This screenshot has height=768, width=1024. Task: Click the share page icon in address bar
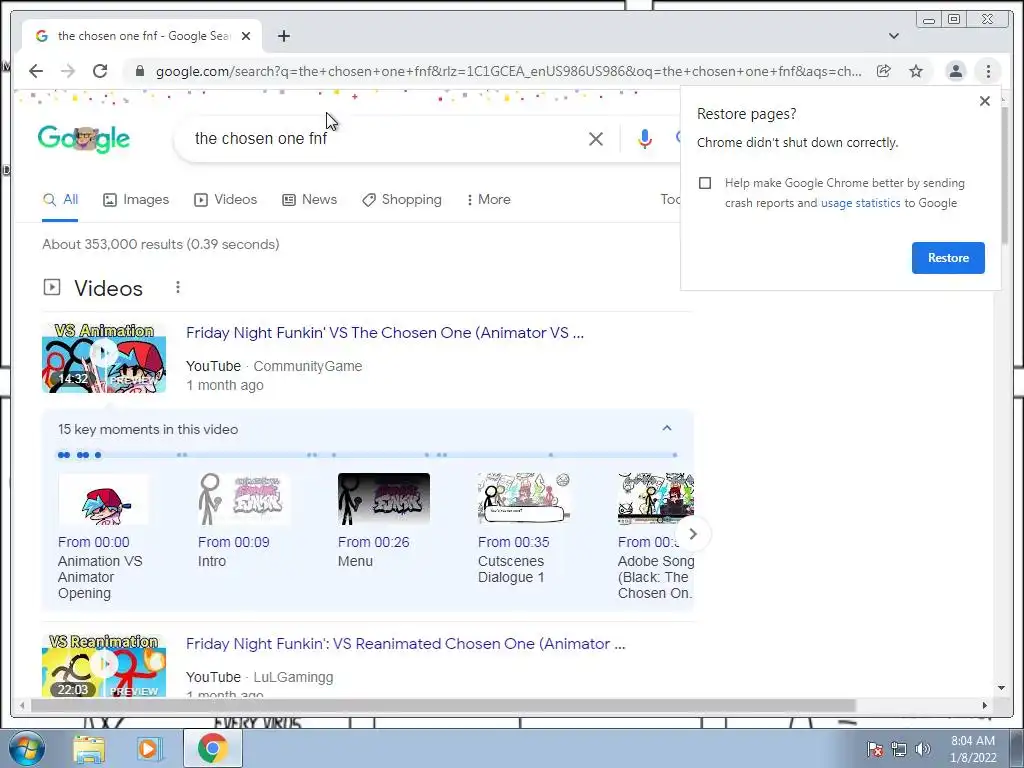pyautogui.click(x=884, y=71)
